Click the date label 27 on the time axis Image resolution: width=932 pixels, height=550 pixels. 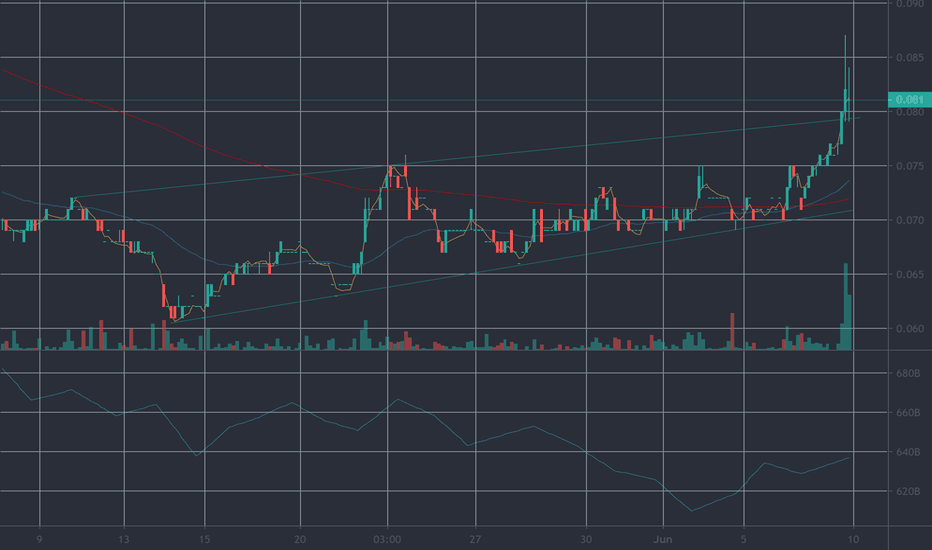coord(475,539)
